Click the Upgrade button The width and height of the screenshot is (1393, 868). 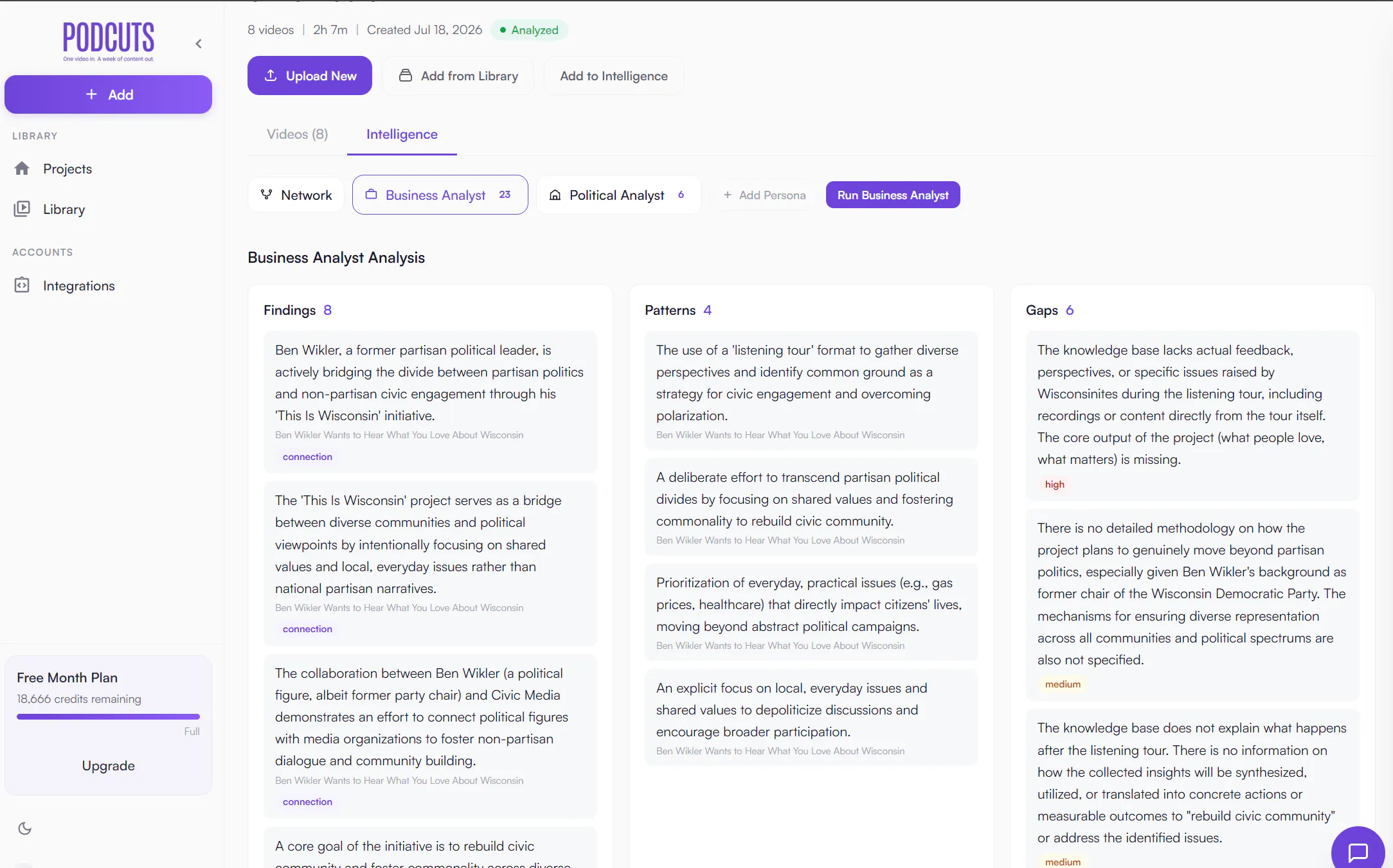[108, 766]
